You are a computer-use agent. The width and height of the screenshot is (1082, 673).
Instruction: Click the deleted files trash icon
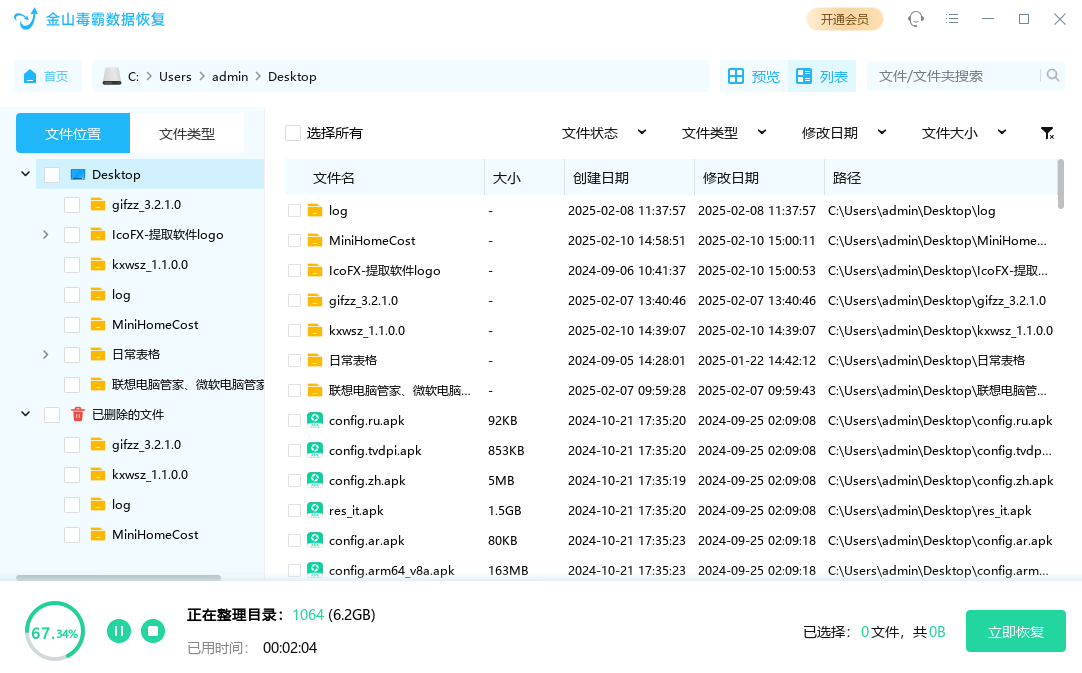(x=78, y=414)
